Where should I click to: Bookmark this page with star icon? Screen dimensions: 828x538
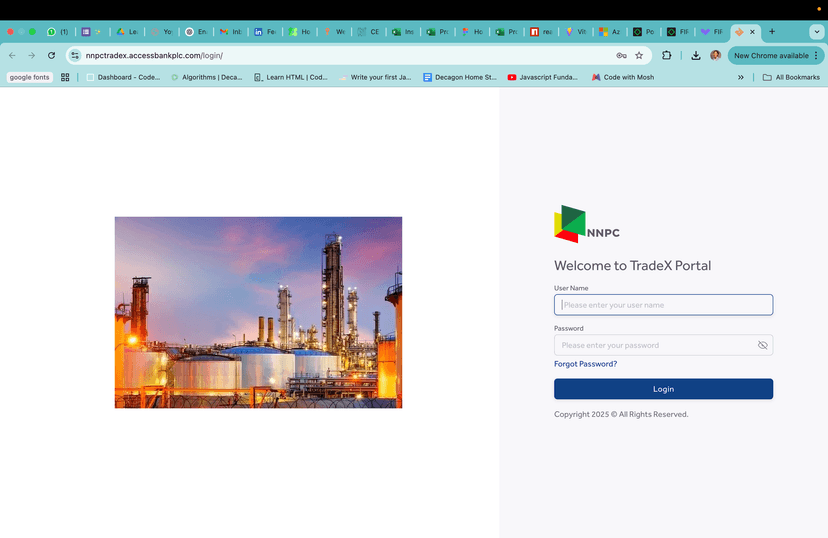click(639, 56)
